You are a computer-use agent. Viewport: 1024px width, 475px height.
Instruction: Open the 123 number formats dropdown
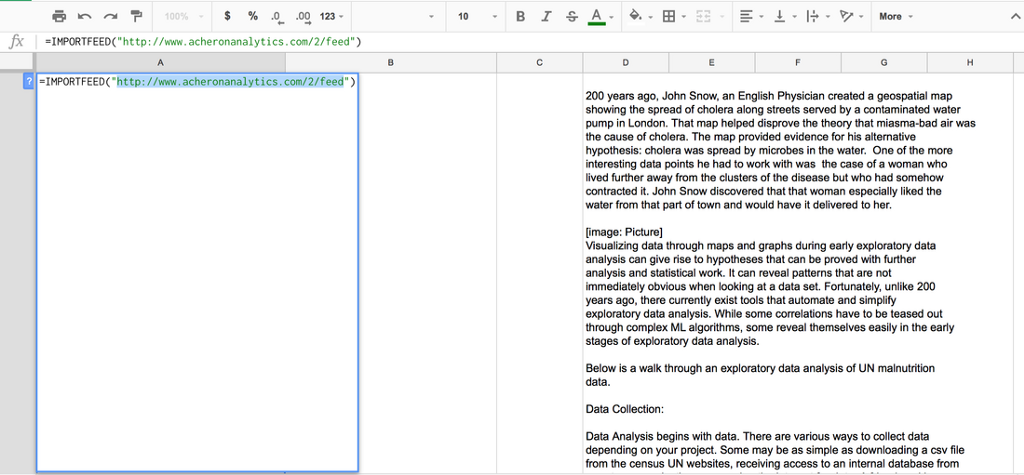(x=332, y=17)
